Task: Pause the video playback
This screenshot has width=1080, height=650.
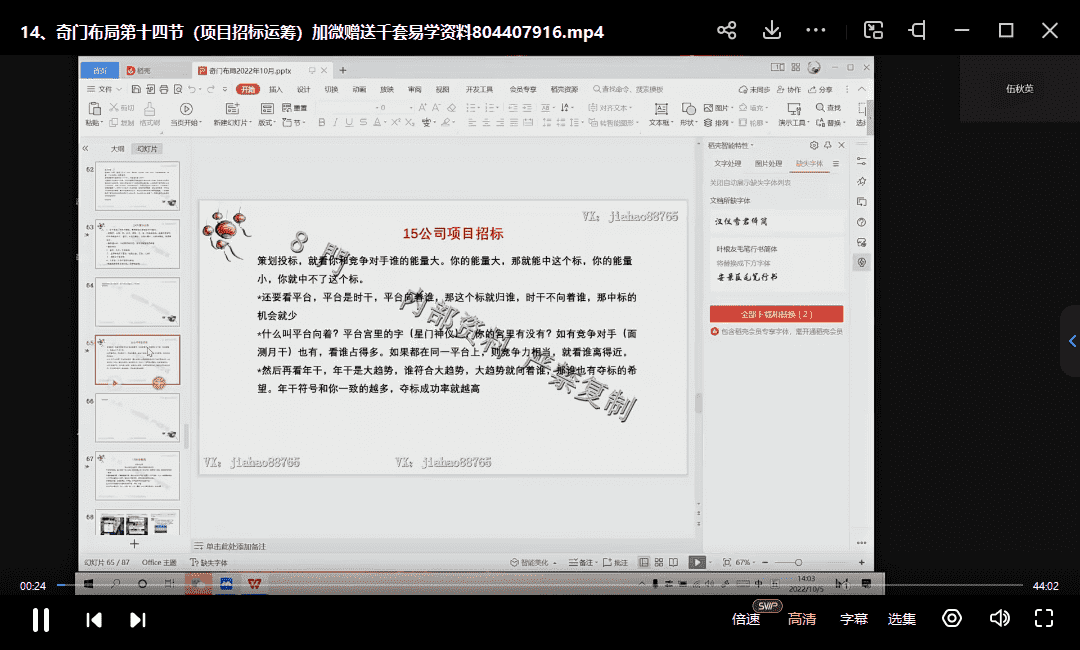Action: (x=41, y=619)
